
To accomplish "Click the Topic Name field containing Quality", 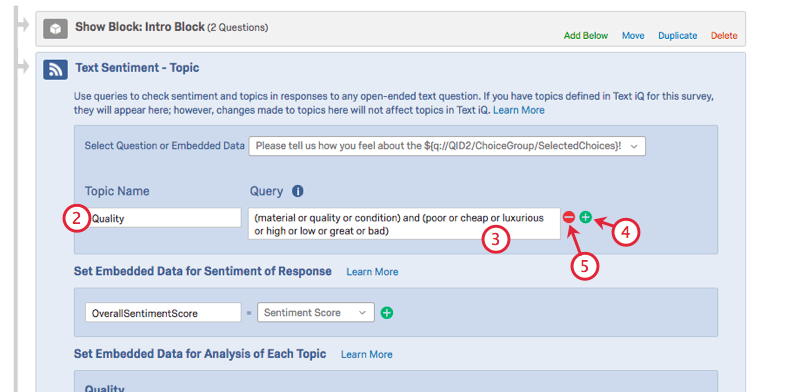I will point(163,218).
